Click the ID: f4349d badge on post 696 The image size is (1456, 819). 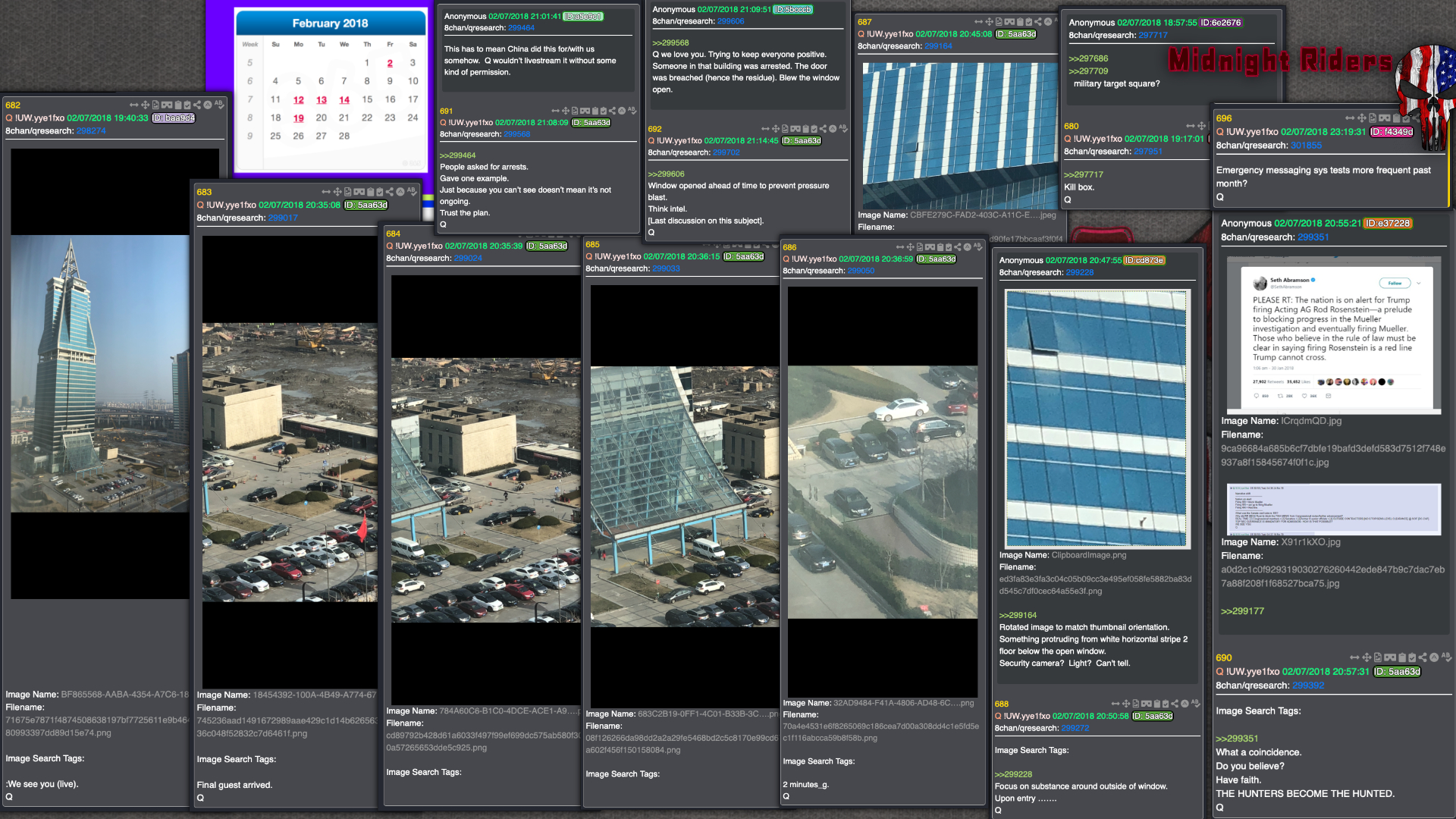click(1392, 132)
